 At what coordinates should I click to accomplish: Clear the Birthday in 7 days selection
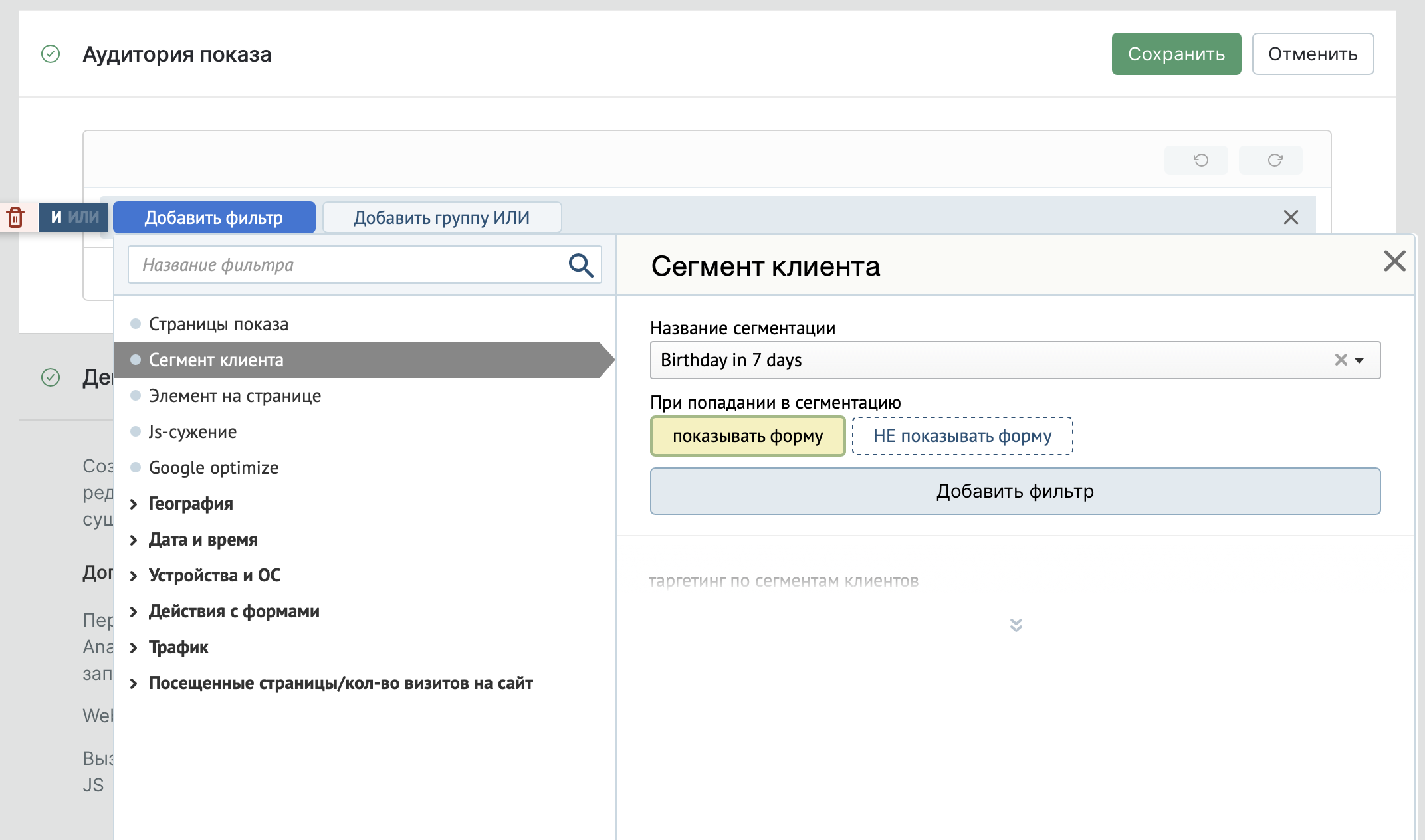1341,360
